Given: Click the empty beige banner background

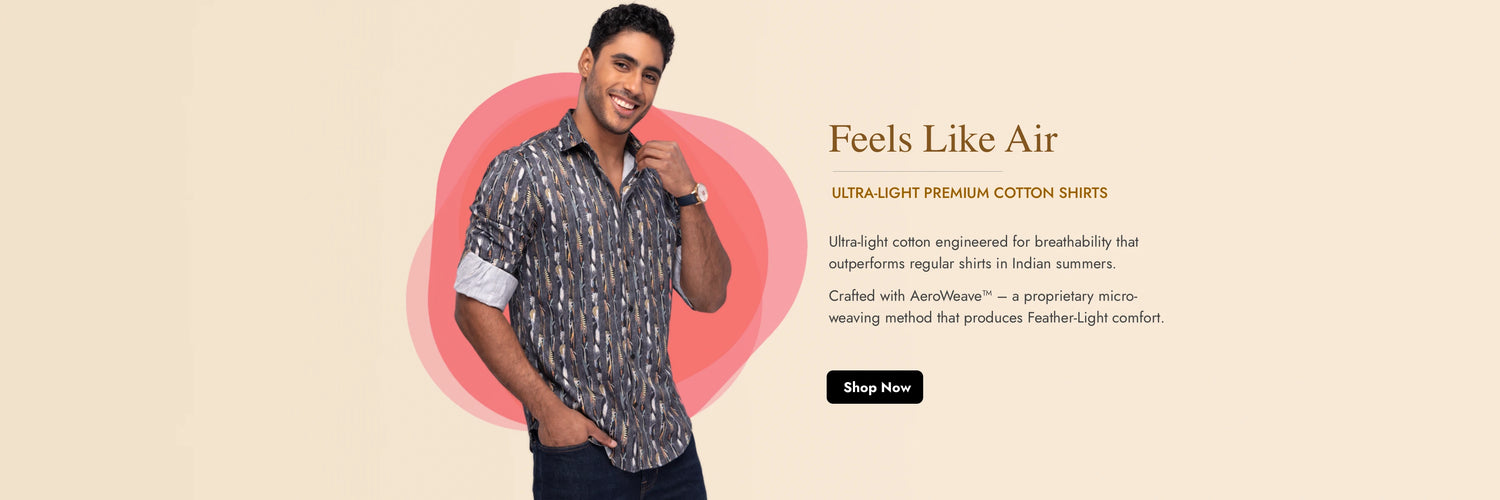Looking at the screenshot, I should 200,250.
